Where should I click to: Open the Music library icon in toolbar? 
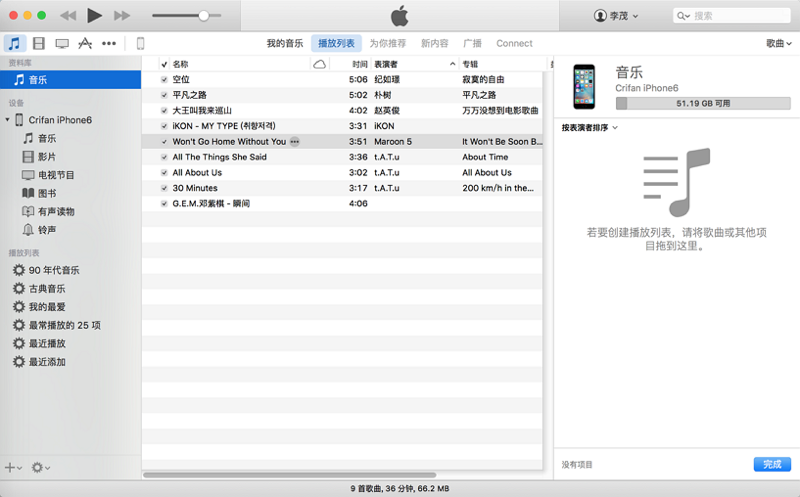coord(15,43)
